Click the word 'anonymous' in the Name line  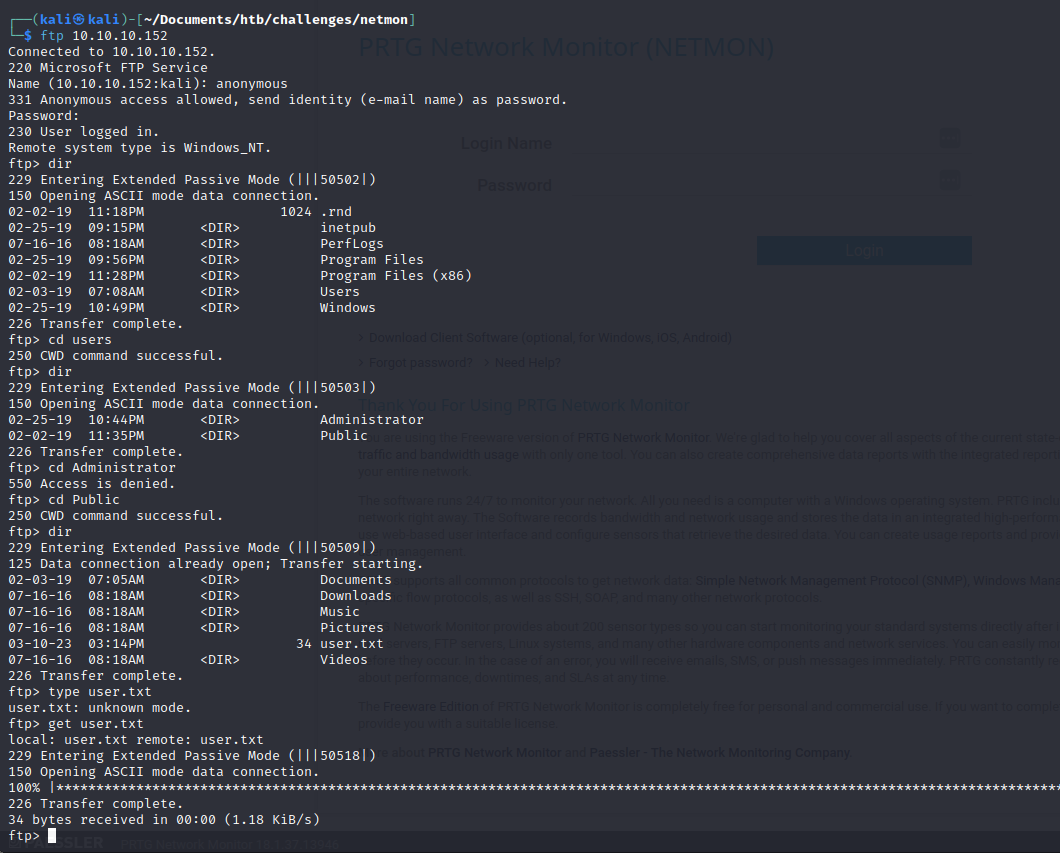(251, 84)
